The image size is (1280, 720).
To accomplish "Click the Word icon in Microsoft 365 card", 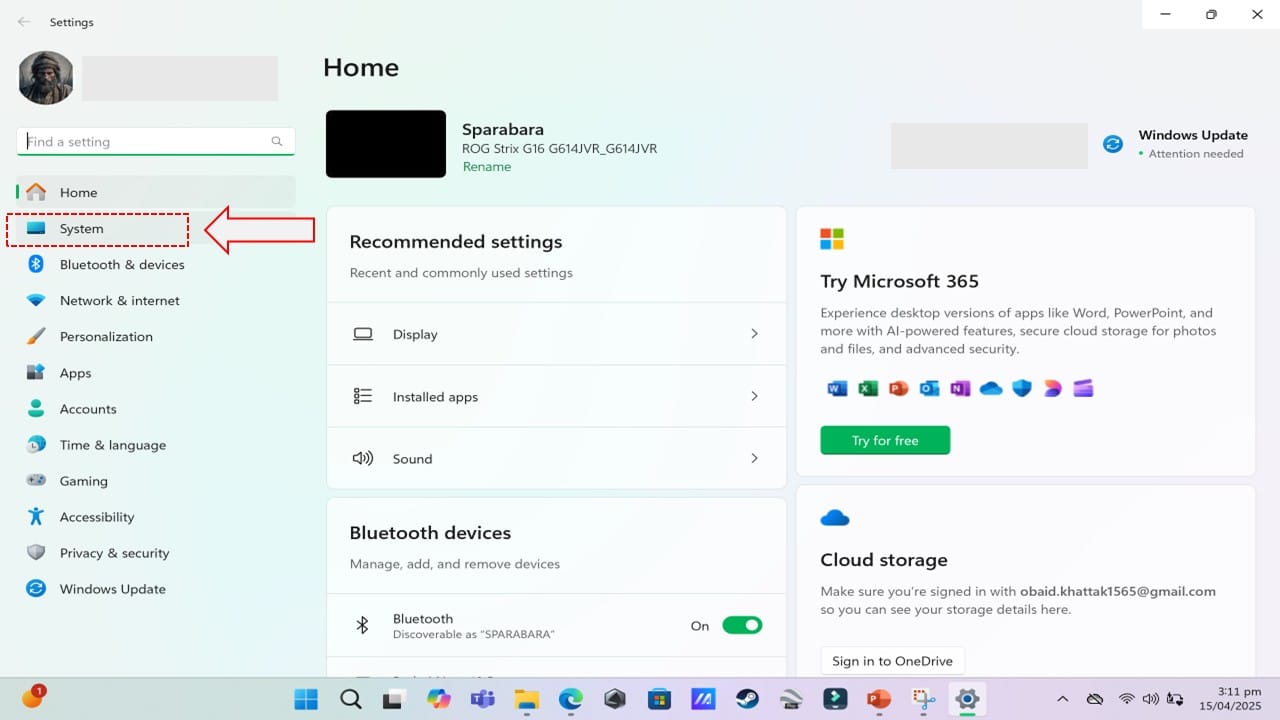I will click(x=837, y=388).
